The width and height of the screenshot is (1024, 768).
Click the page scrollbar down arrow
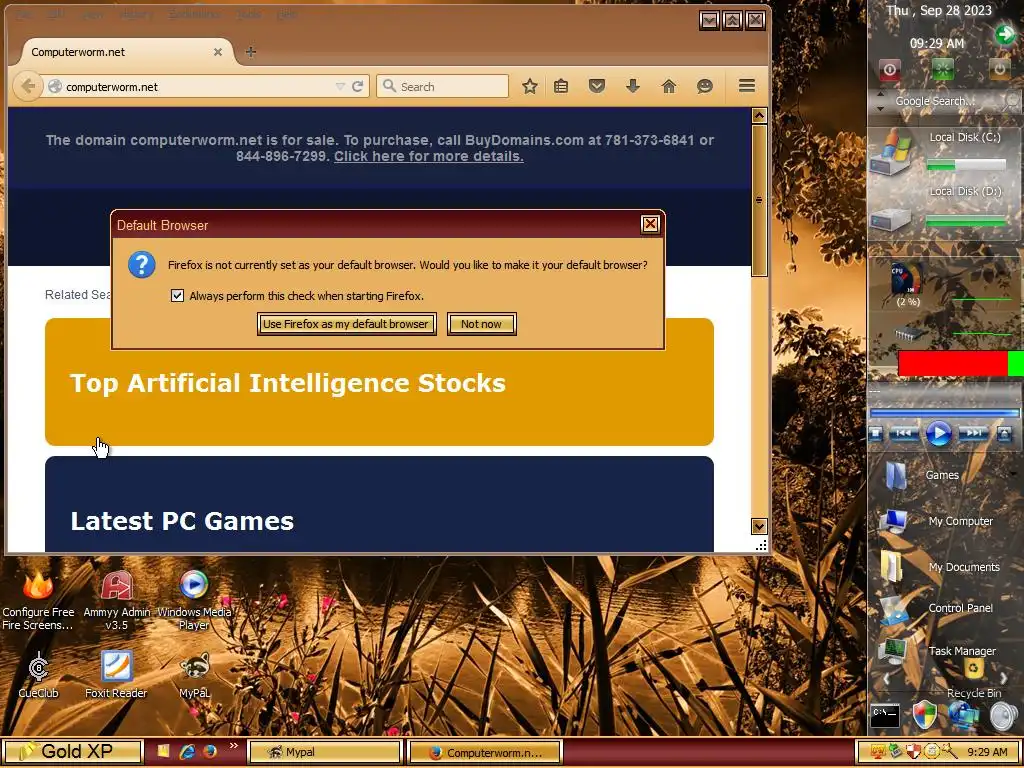(x=759, y=526)
